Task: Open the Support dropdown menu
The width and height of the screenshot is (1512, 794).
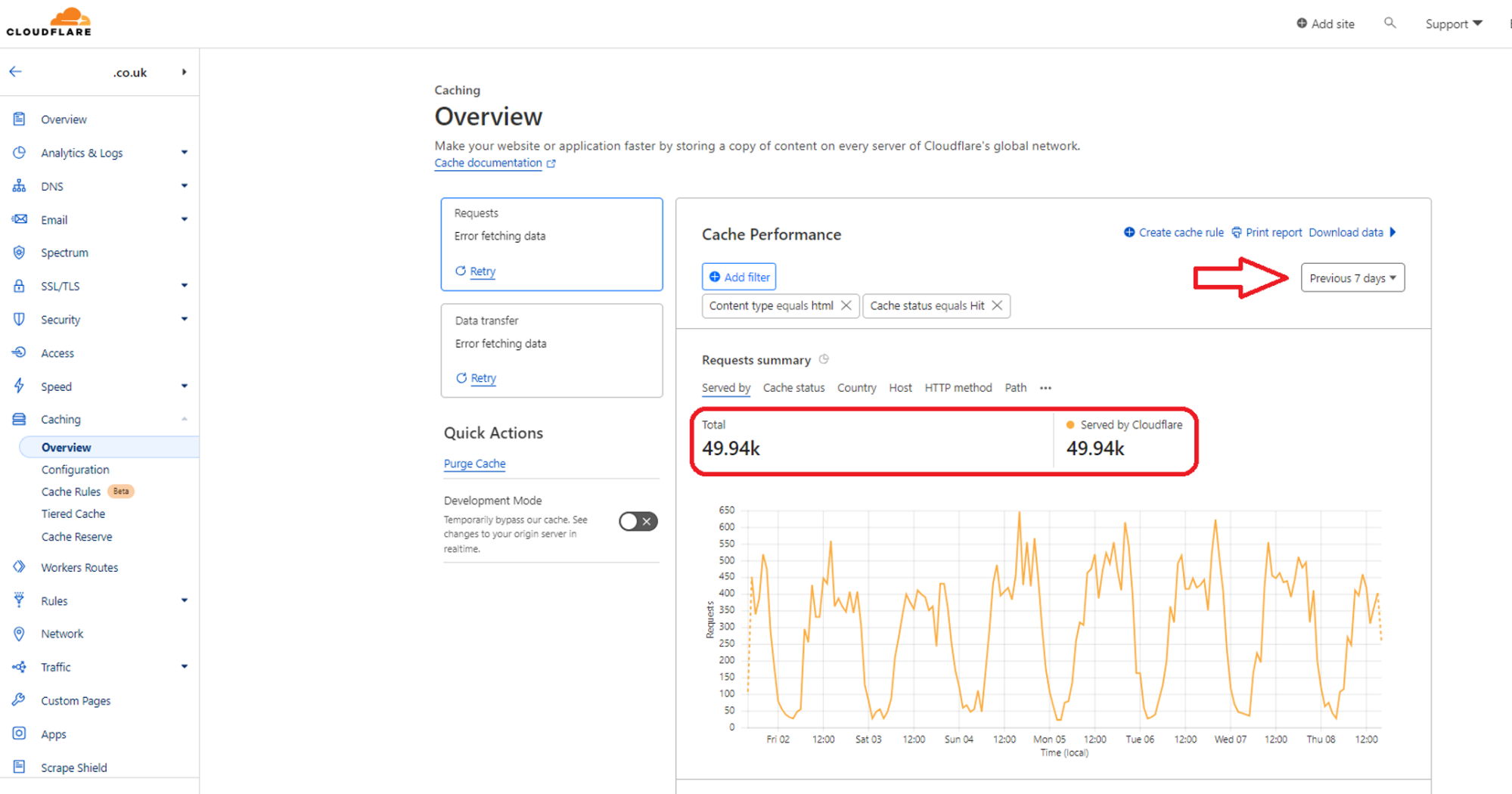Action: pyautogui.click(x=1453, y=23)
